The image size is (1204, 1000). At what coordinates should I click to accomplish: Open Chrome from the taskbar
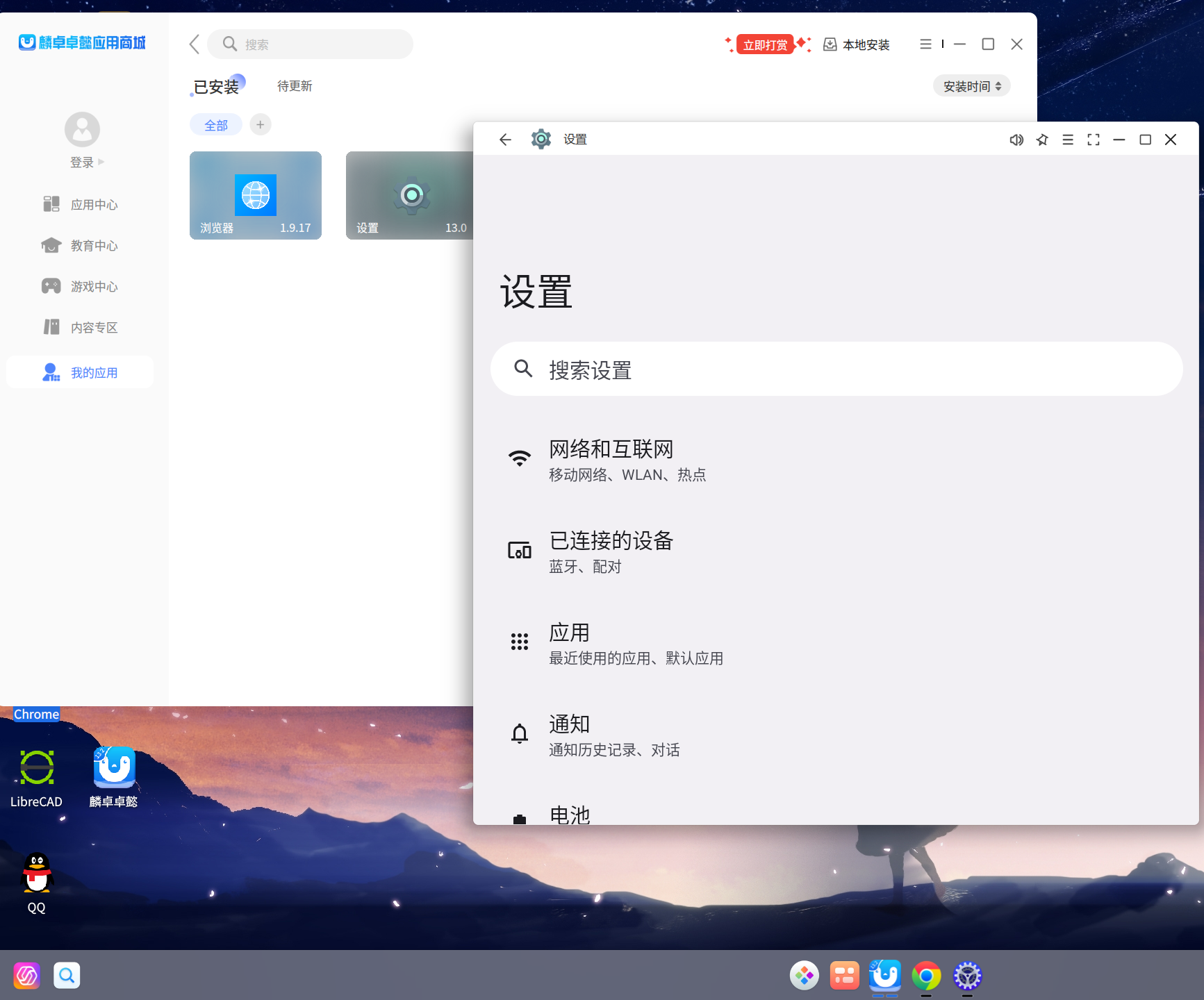(926, 976)
